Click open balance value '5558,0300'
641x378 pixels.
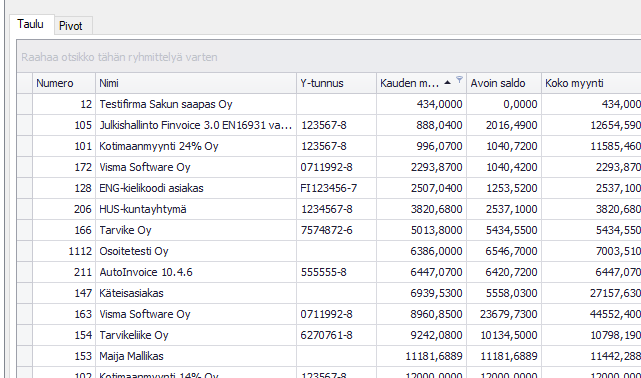(x=504, y=293)
